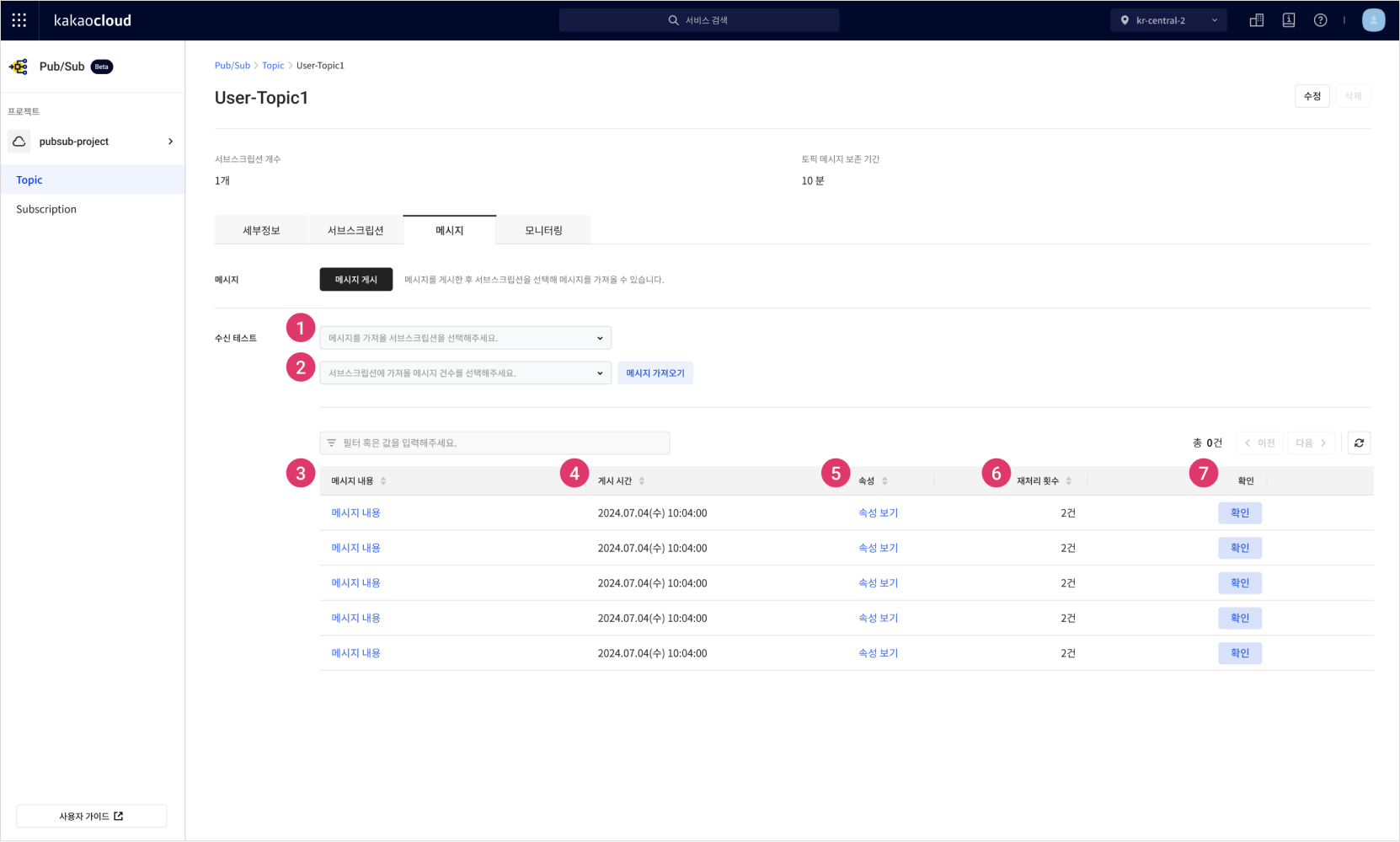This screenshot has height=842, width=1400.
Task: Click the User-Topic1 page title
Action: 261,98
